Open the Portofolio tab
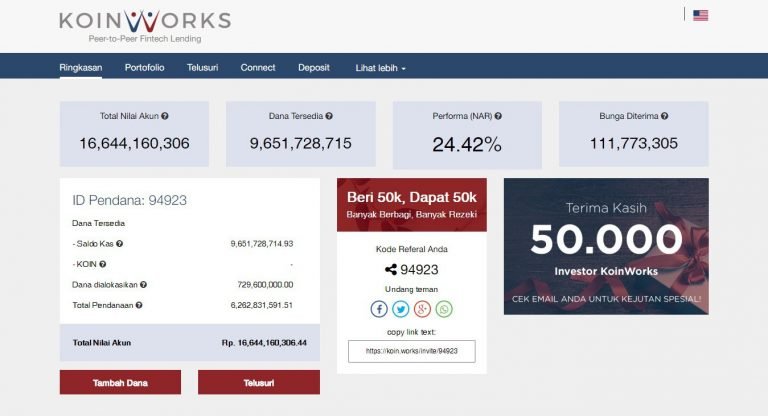Image resolution: width=768 pixels, height=416 pixels. pyautogui.click(x=144, y=68)
